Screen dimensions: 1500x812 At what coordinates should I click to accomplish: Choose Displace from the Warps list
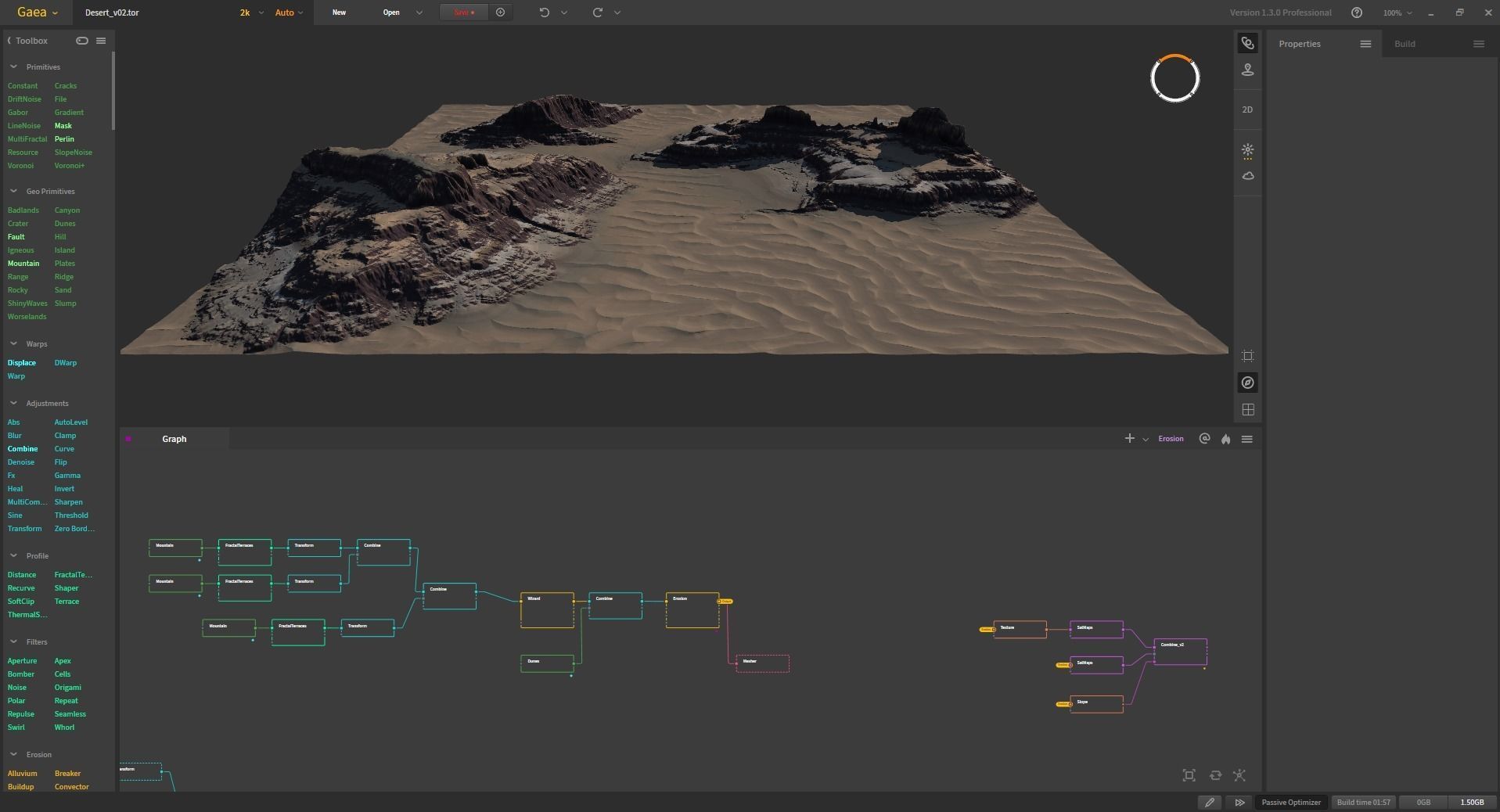tap(22, 363)
